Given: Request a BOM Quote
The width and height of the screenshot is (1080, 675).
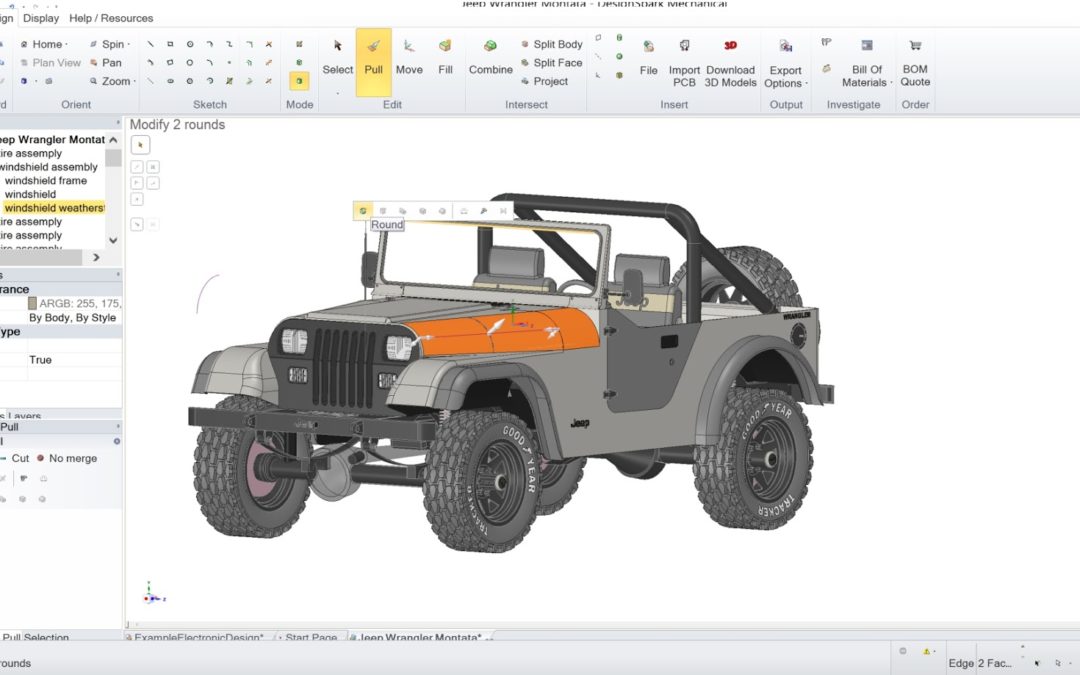Looking at the screenshot, I should [x=915, y=63].
